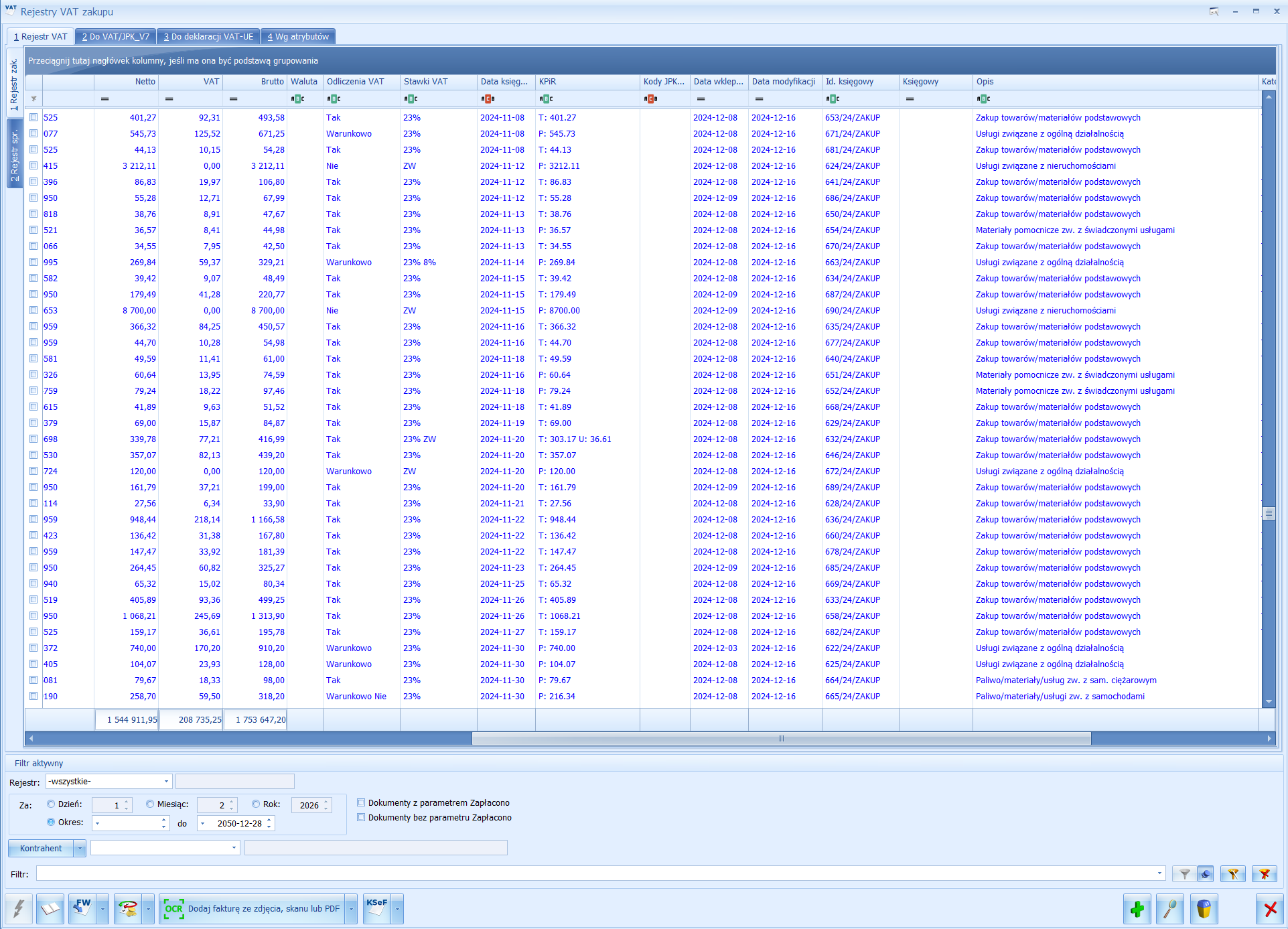Click the KSeF document icon
1288x929 pixels.
[376, 909]
